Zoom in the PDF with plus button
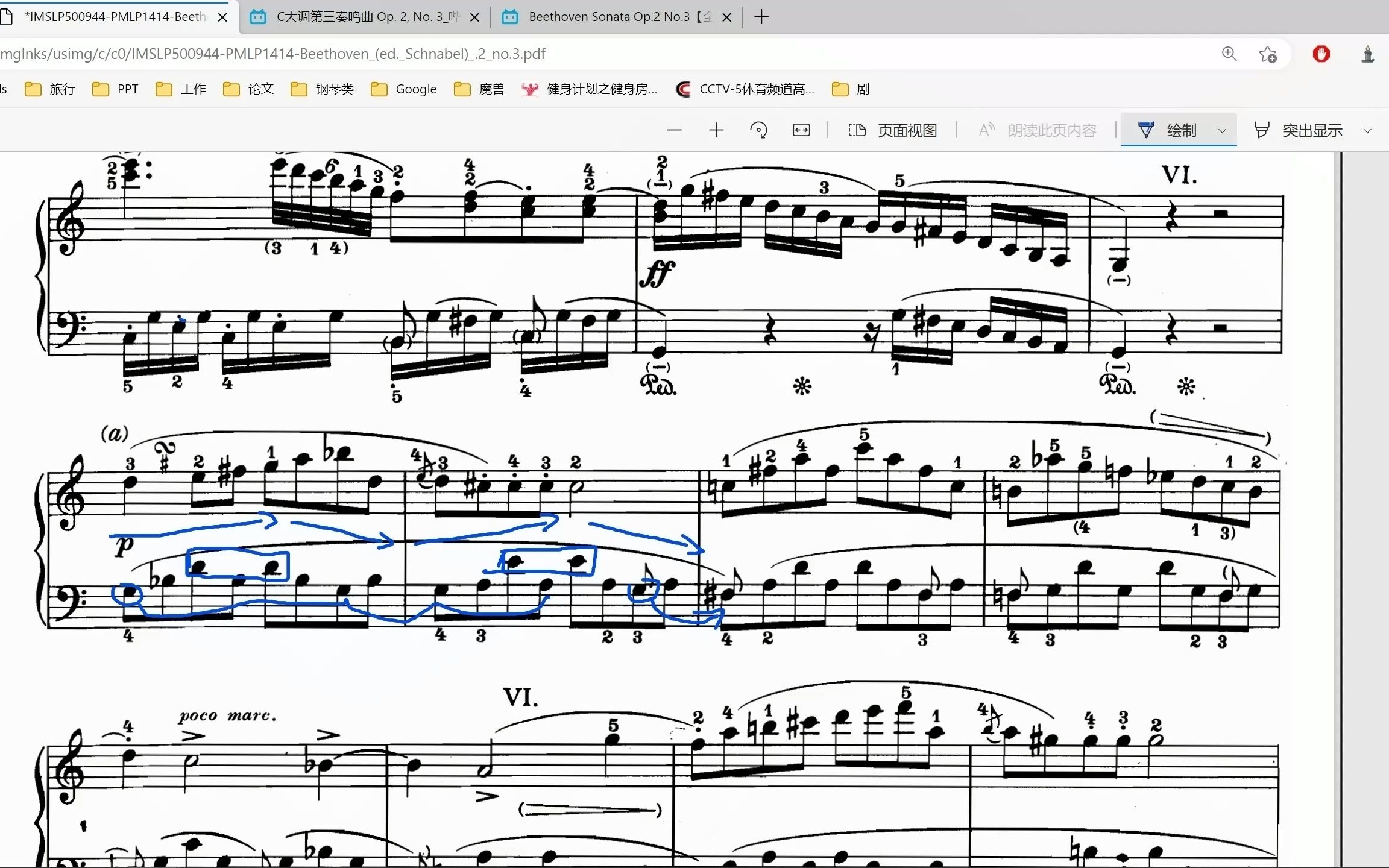The image size is (1389, 868). point(716,130)
